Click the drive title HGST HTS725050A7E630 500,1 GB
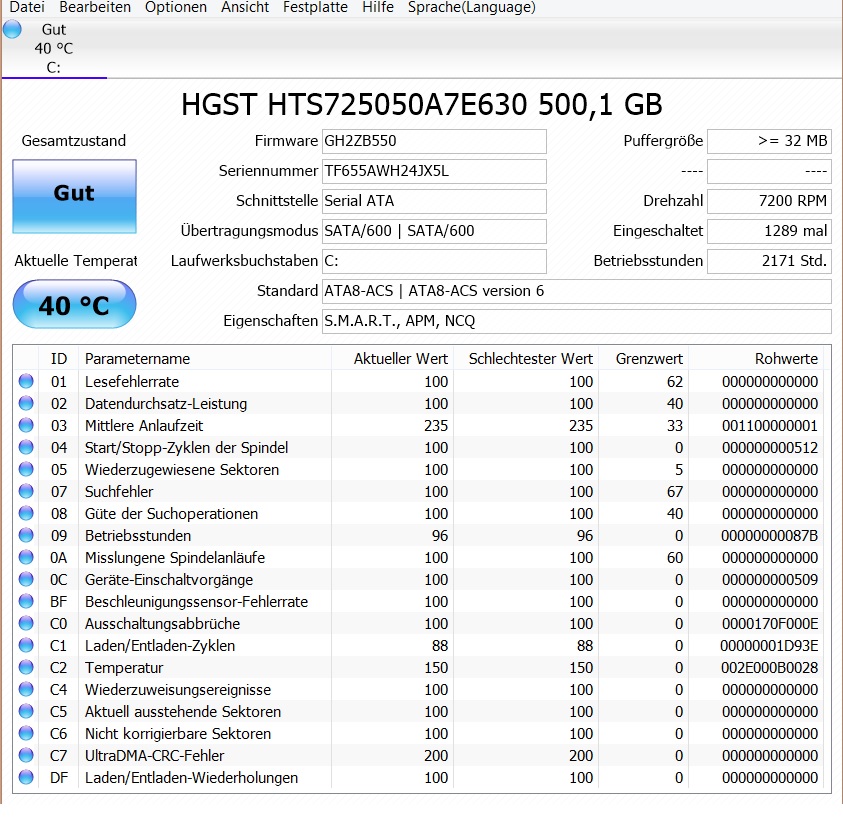This screenshot has height=832, width=843. (x=422, y=104)
